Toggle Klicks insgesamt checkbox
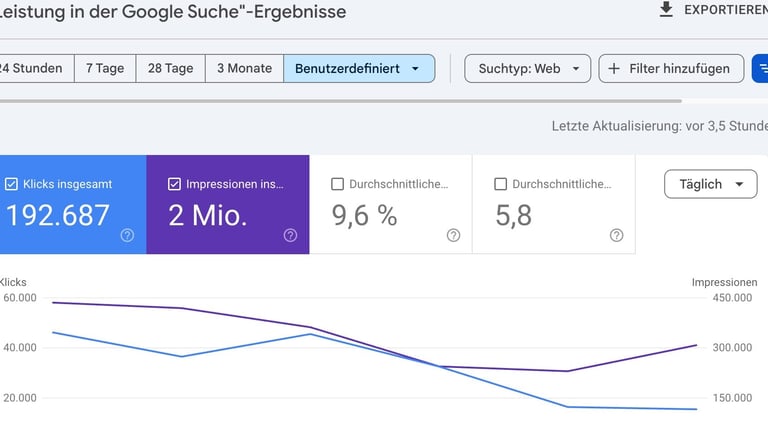The width and height of the screenshot is (768, 426). coord(11,184)
